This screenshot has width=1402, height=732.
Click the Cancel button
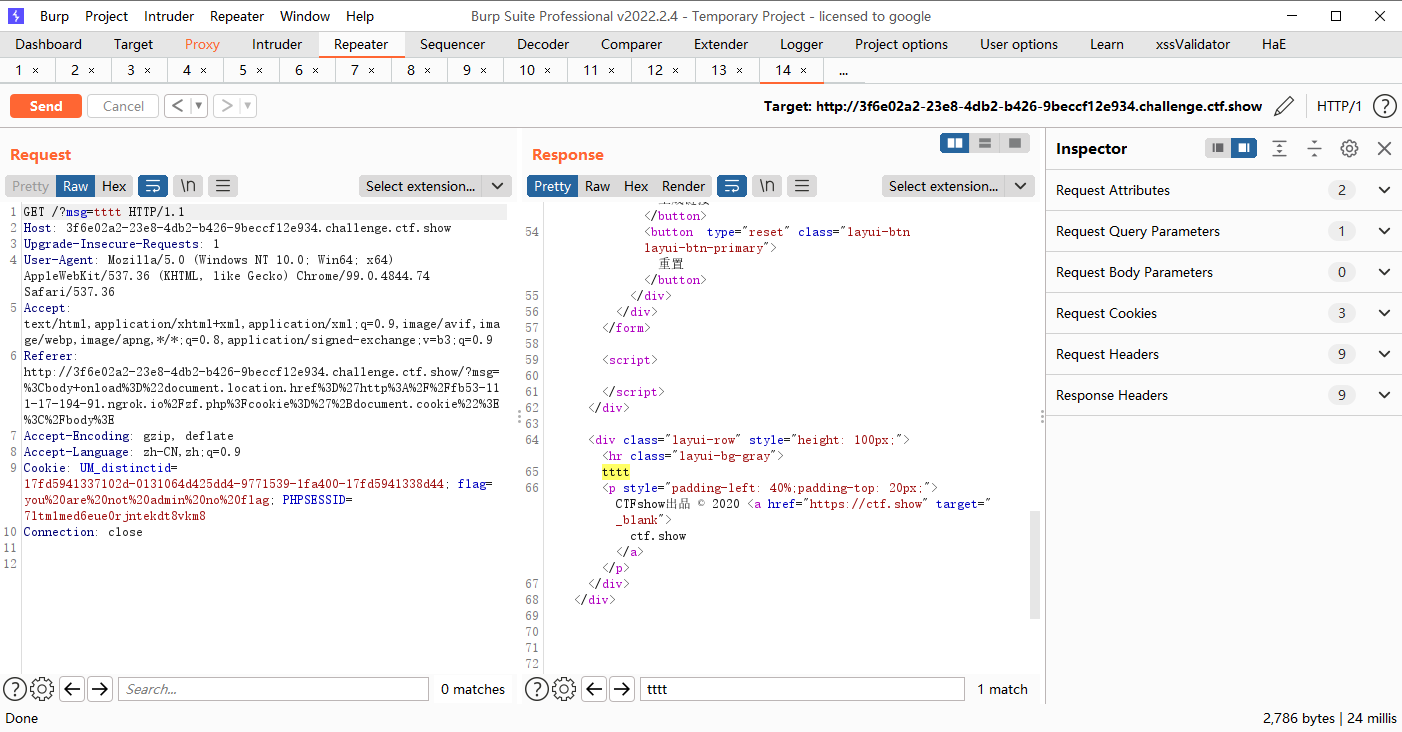tap(124, 106)
